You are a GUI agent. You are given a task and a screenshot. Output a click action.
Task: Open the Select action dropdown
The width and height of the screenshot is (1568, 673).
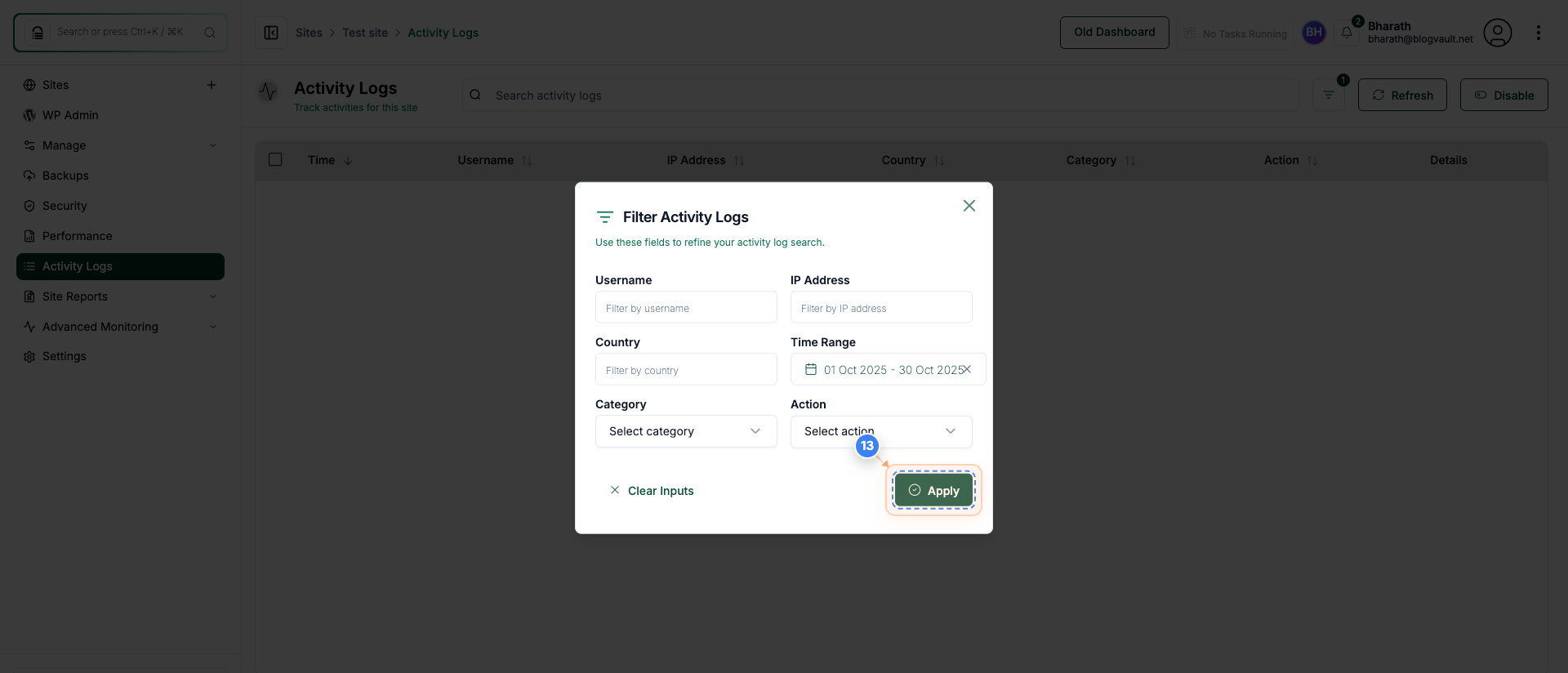click(x=880, y=431)
